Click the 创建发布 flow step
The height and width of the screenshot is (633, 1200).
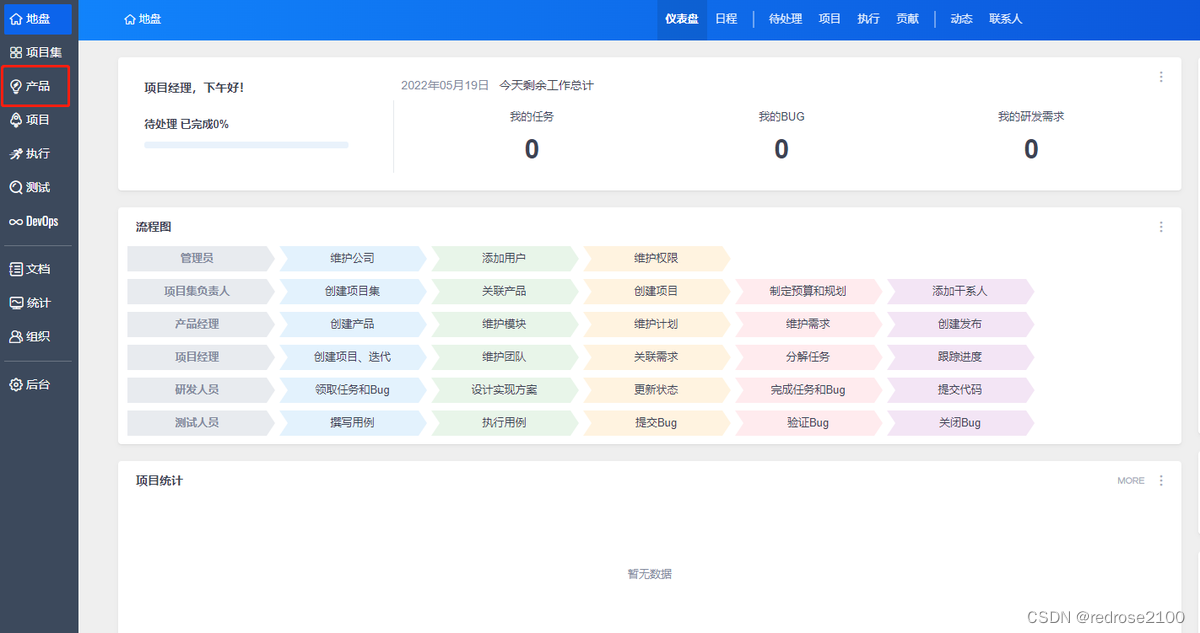[960, 324]
